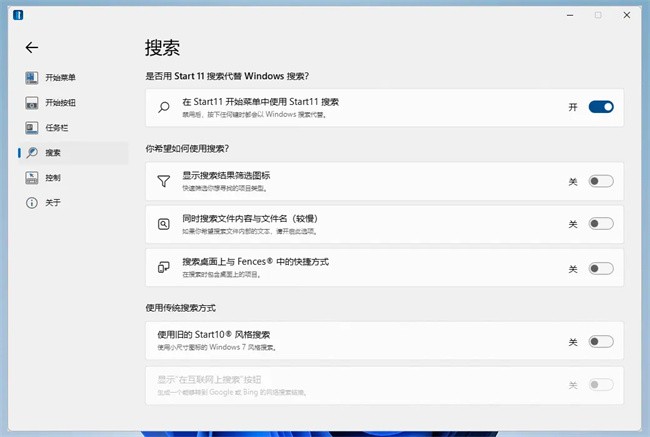Click 使用旧的 Start10 风格搜索 label
The image size is (650, 437).
(213, 335)
